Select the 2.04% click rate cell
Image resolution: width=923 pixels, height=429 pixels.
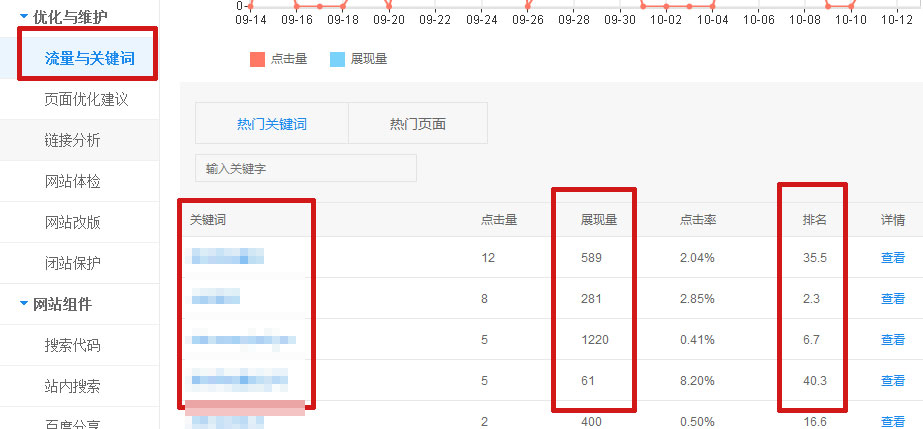(x=697, y=257)
